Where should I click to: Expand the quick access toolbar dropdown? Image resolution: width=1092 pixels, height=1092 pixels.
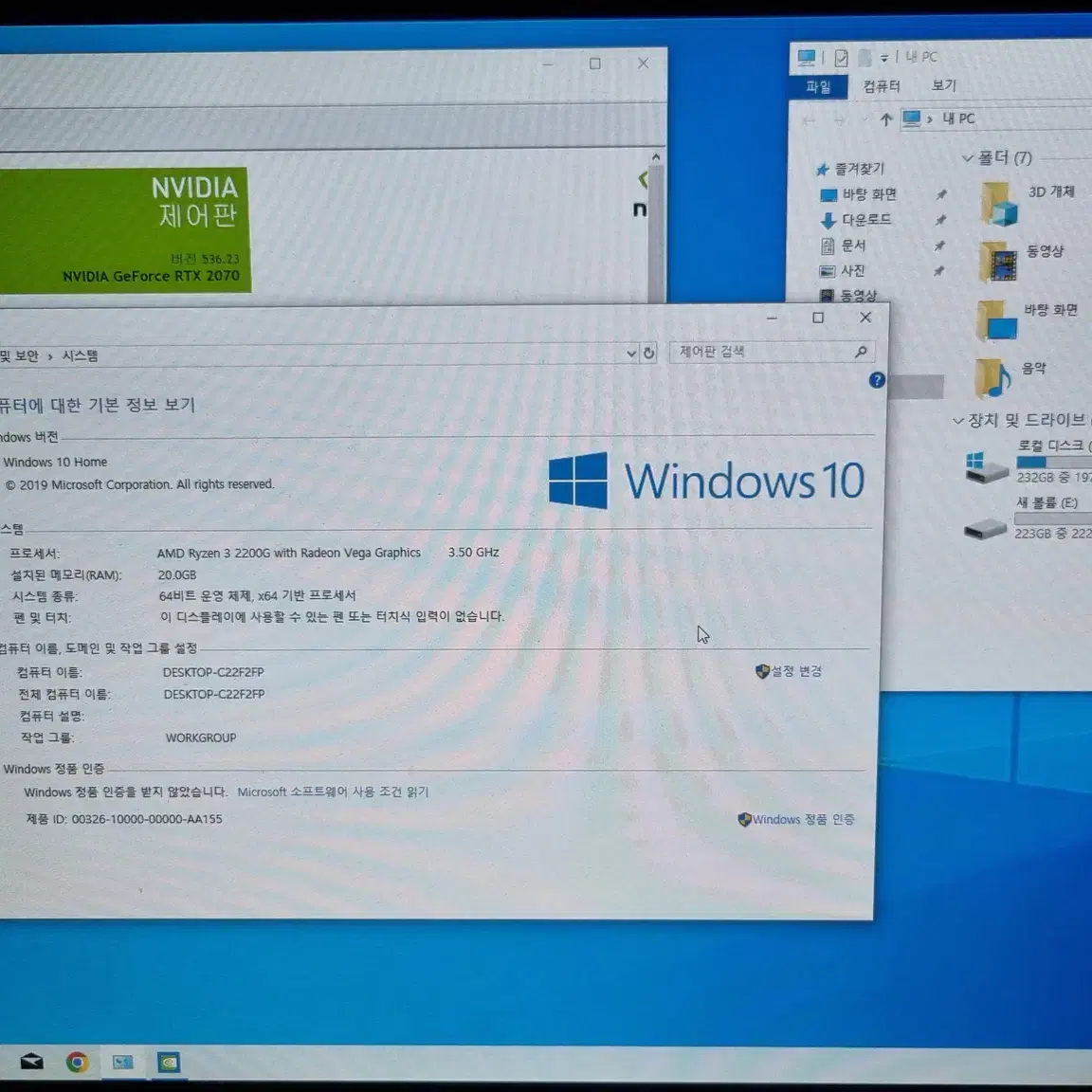point(883,58)
